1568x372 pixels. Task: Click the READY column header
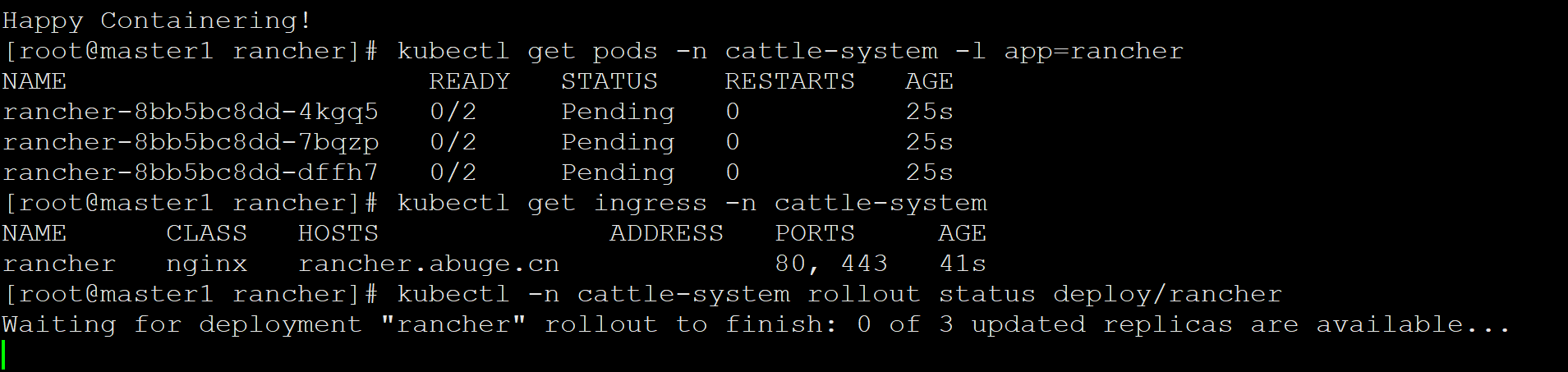click(x=469, y=81)
